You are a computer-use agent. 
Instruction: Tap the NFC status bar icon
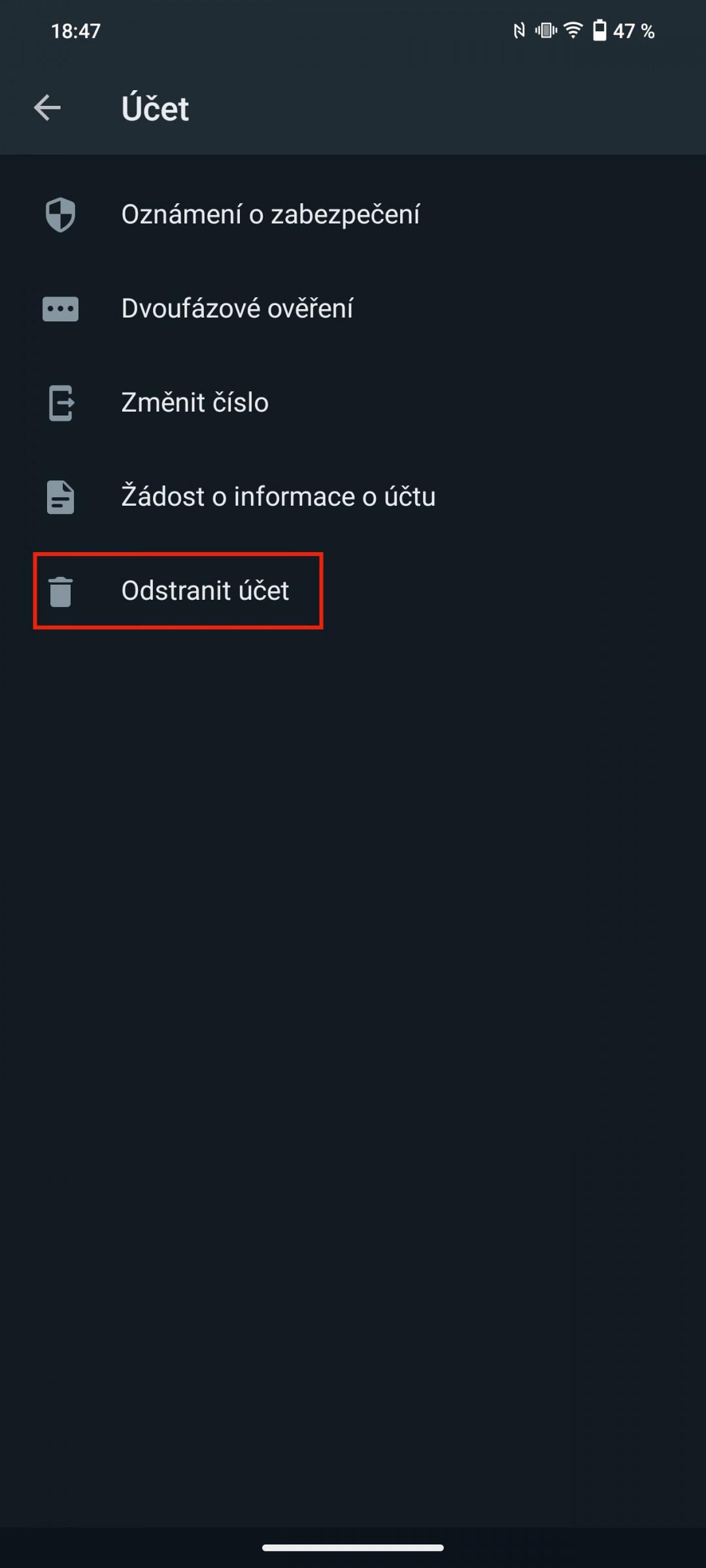(x=519, y=31)
